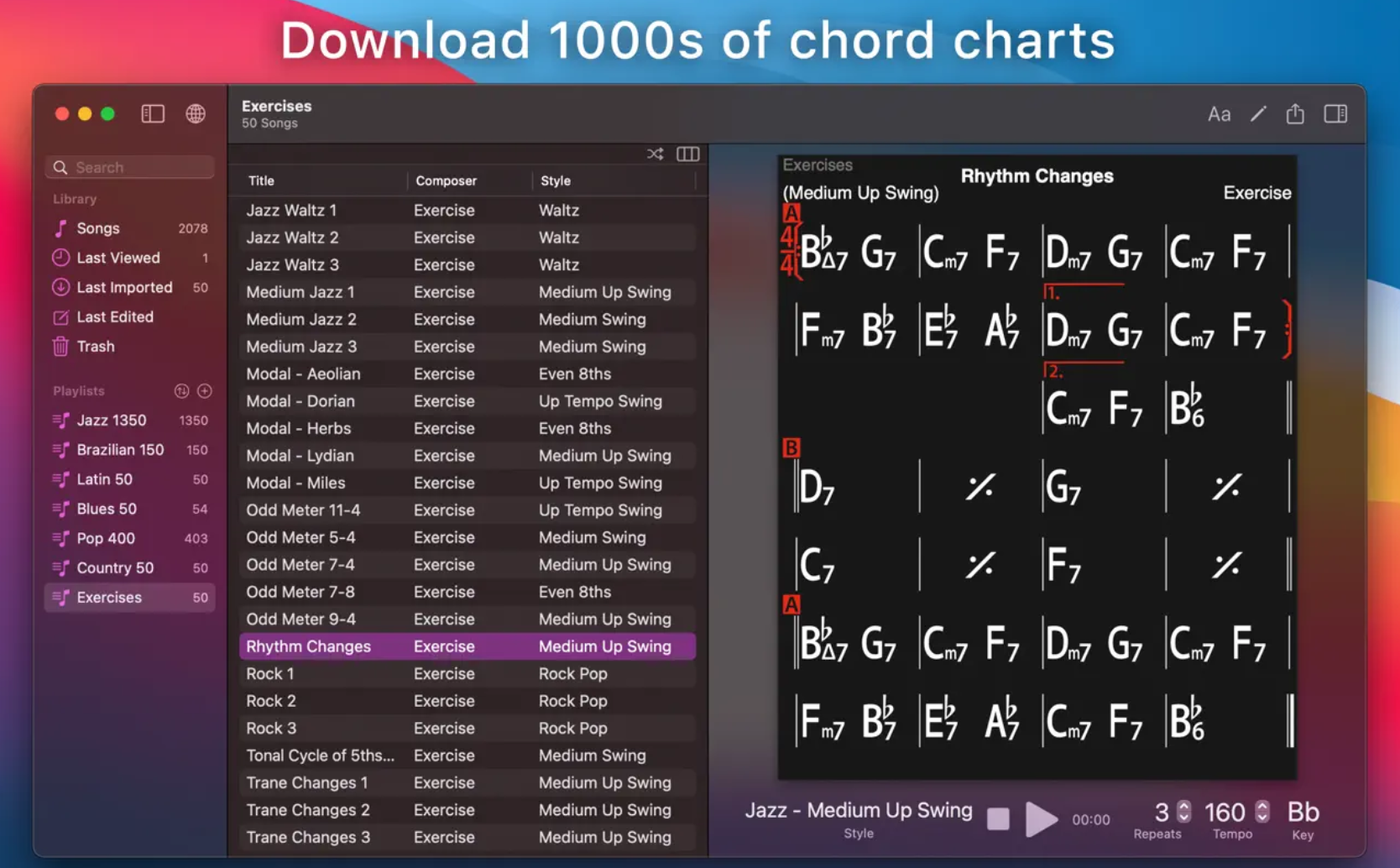Select the Jazz Waltz 2 song
1400x868 pixels.
pyautogui.click(x=468, y=238)
